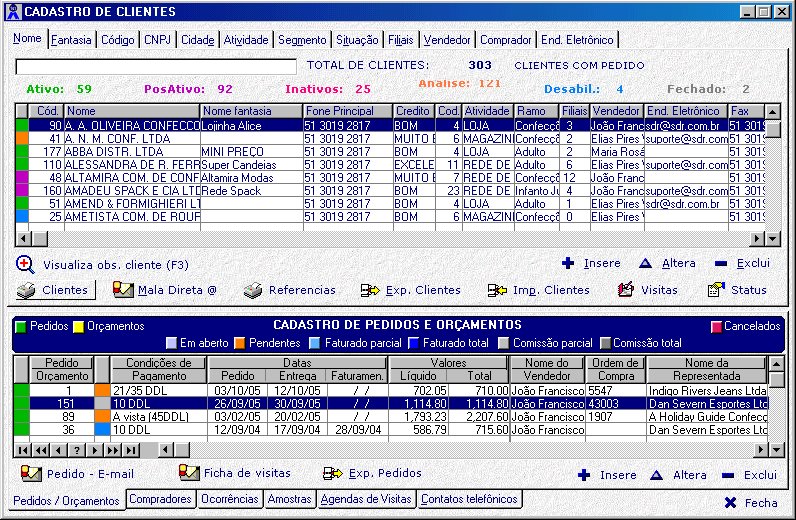
Task: Click the Fecha button text
Action: pos(761,503)
